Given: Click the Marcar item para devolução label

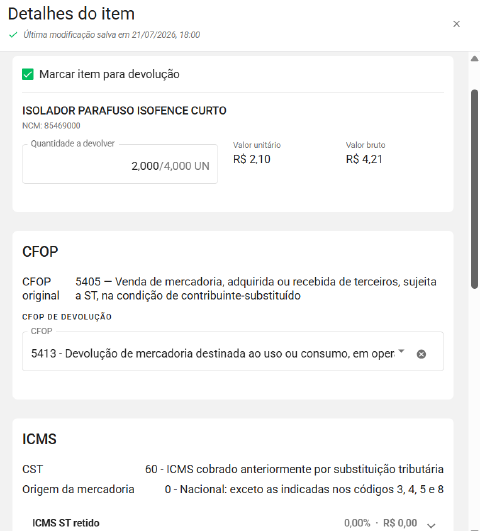Looking at the screenshot, I should [109, 74].
